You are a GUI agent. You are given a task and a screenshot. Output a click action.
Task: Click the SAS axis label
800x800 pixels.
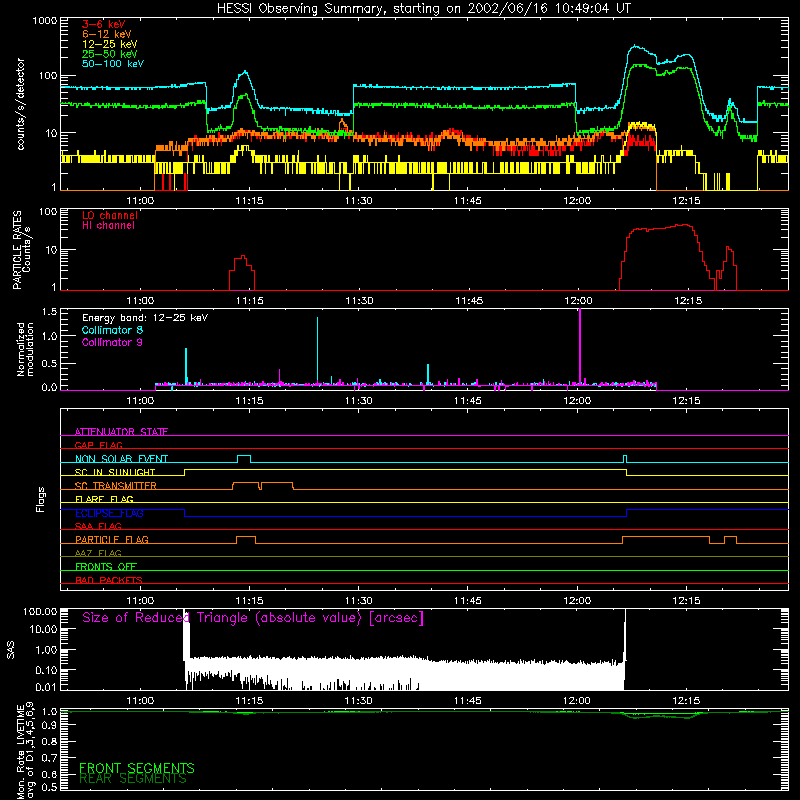coord(10,649)
